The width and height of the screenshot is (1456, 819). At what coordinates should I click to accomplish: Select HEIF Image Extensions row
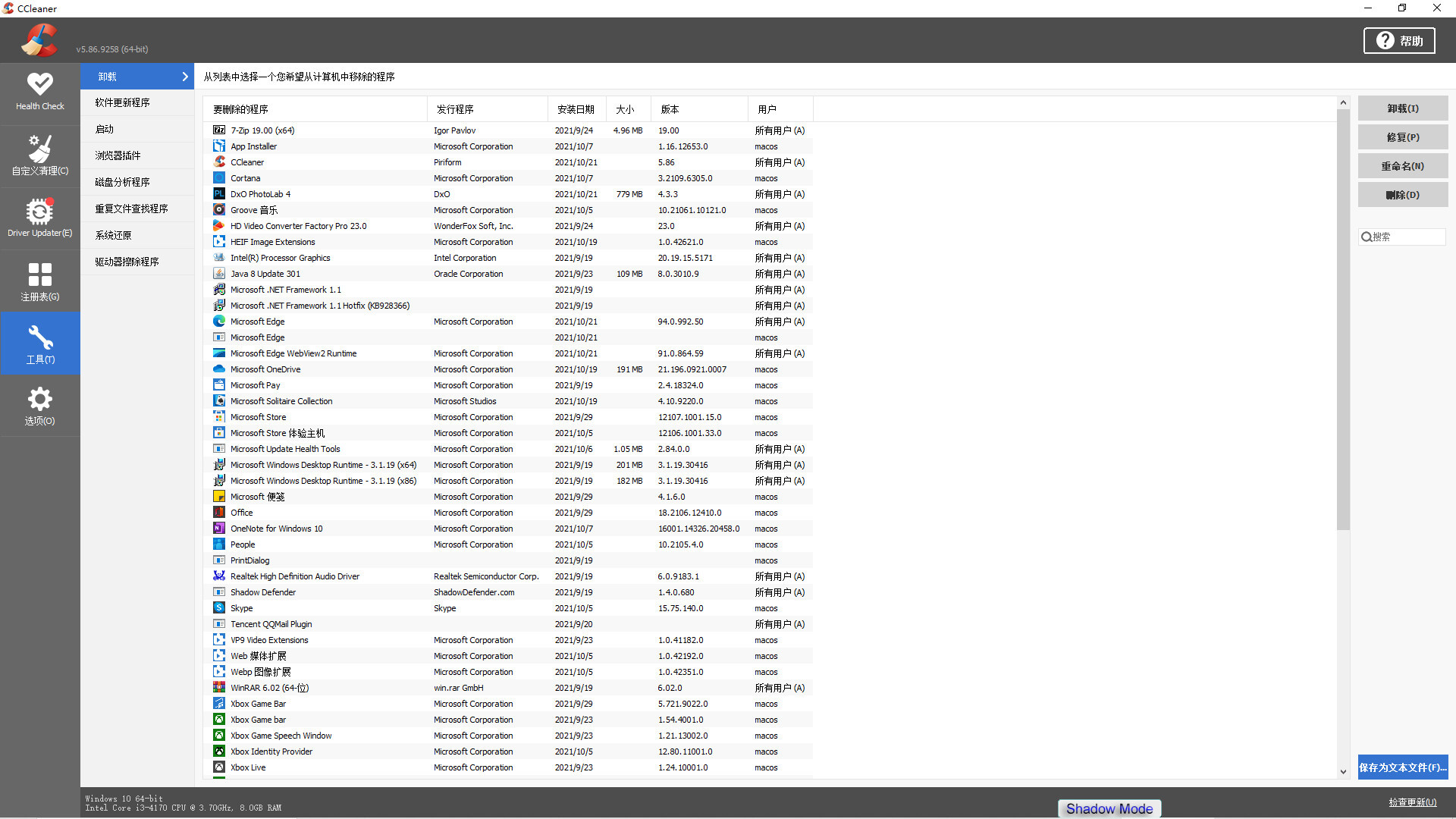coord(508,242)
